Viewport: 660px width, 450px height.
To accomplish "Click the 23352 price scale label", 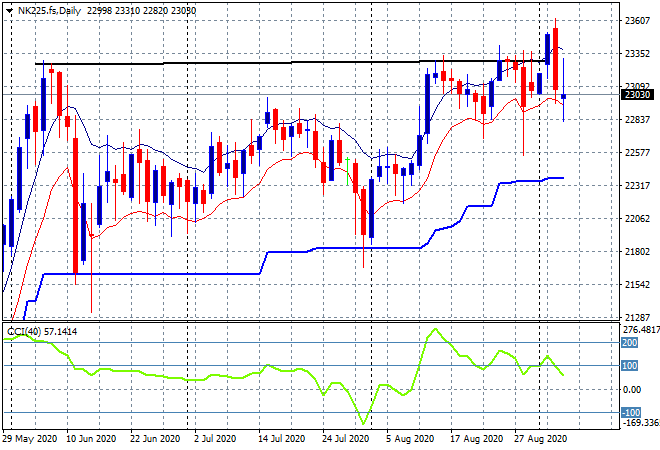I will (637, 54).
